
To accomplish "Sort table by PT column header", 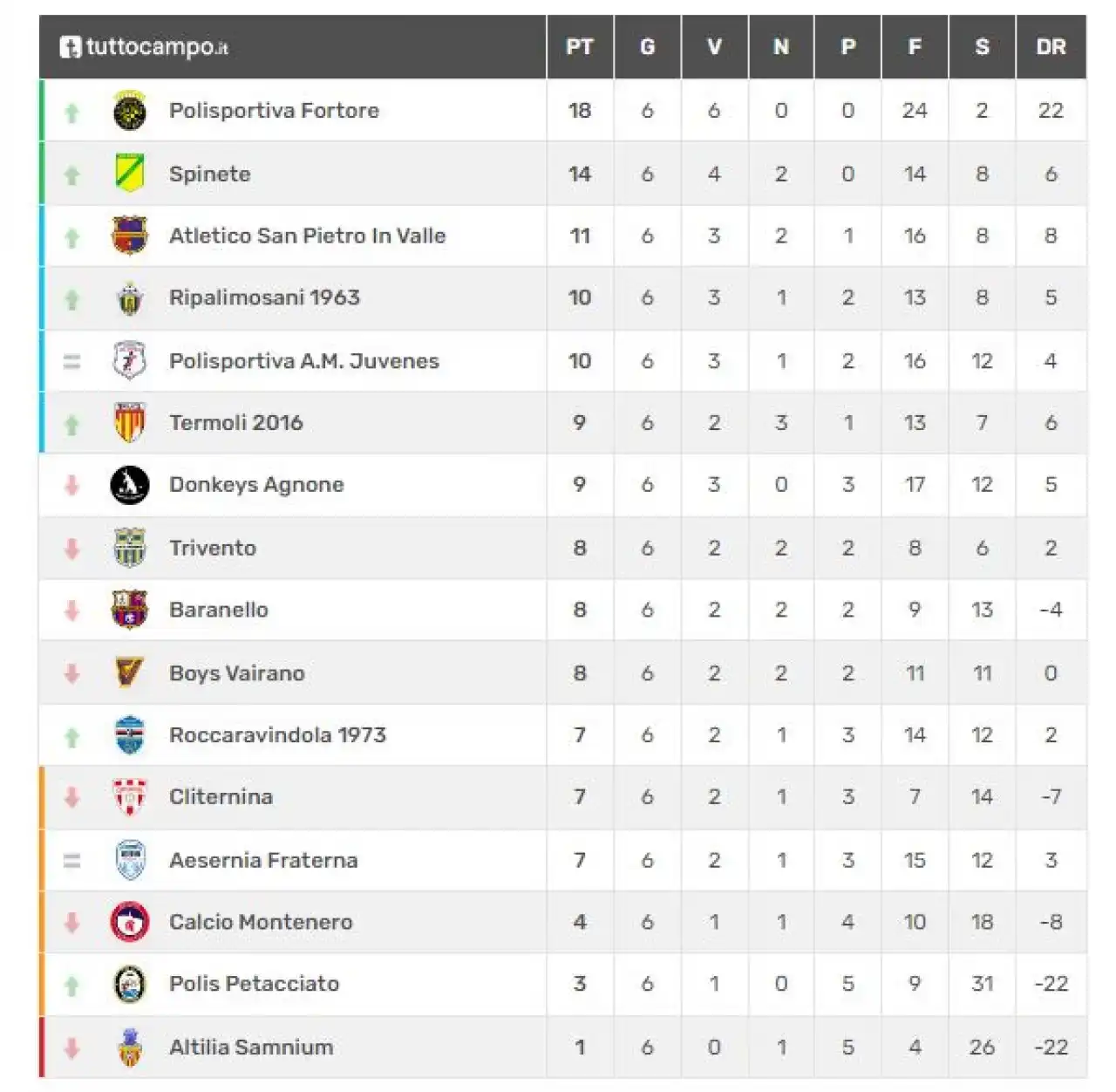I will 580,47.
